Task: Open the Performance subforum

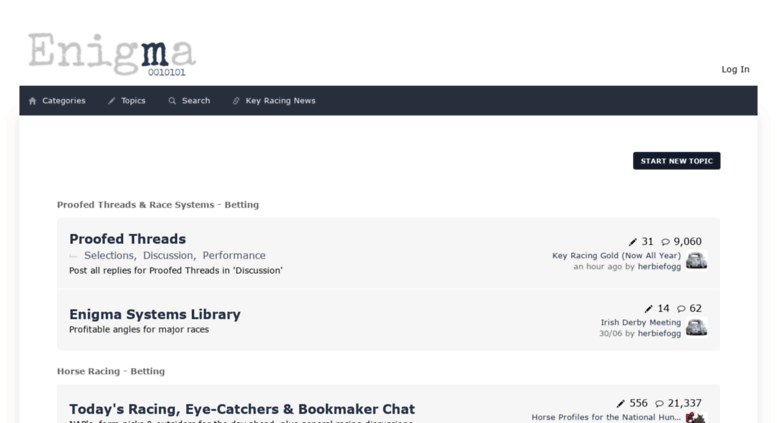Action: point(234,256)
